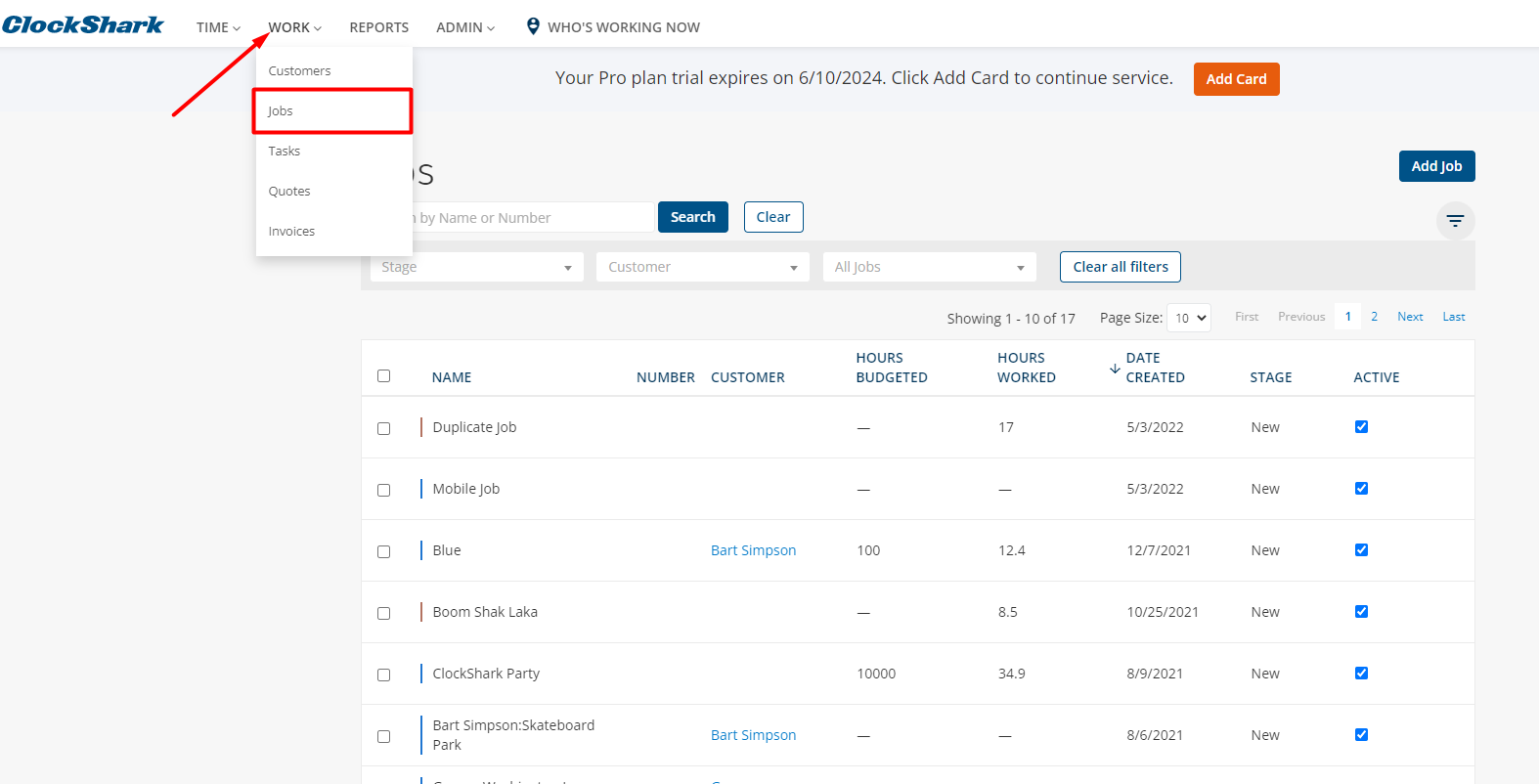This screenshot has width=1539, height=784.
Task: Sort by CUSTOMER column header
Action: click(x=748, y=377)
